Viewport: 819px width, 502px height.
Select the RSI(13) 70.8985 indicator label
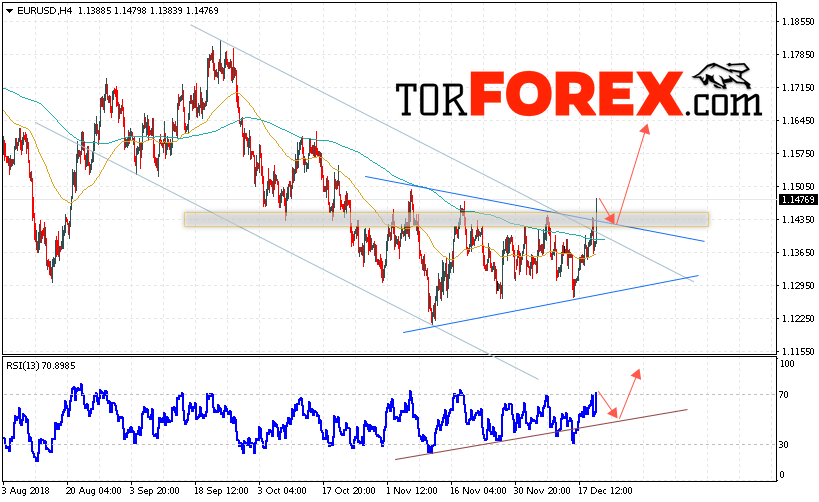41,366
